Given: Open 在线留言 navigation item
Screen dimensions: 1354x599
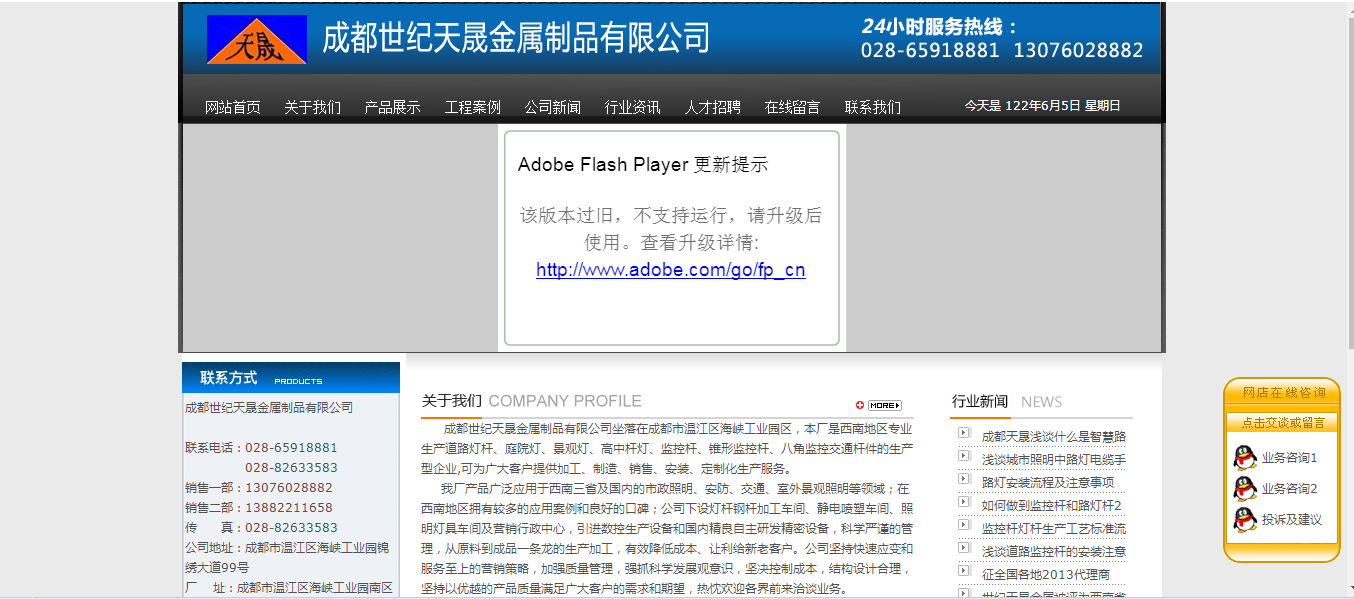Looking at the screenshot, I should [x=793, y=107].
